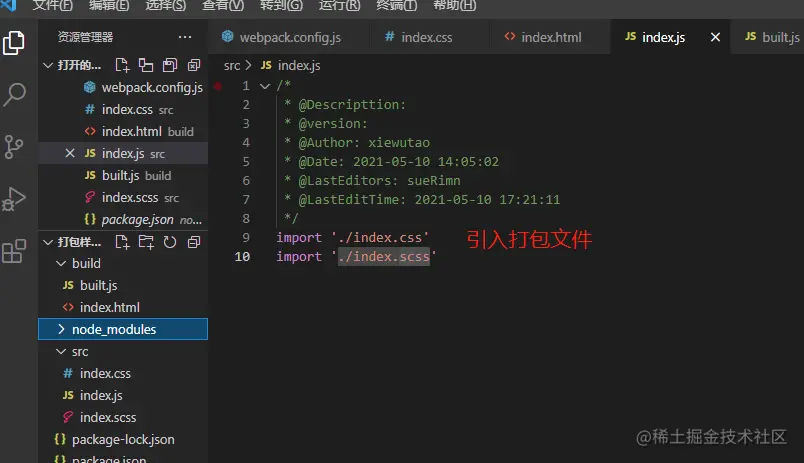Open the 转到(G) menu
The image size is (804, 463).
[281, 6]
